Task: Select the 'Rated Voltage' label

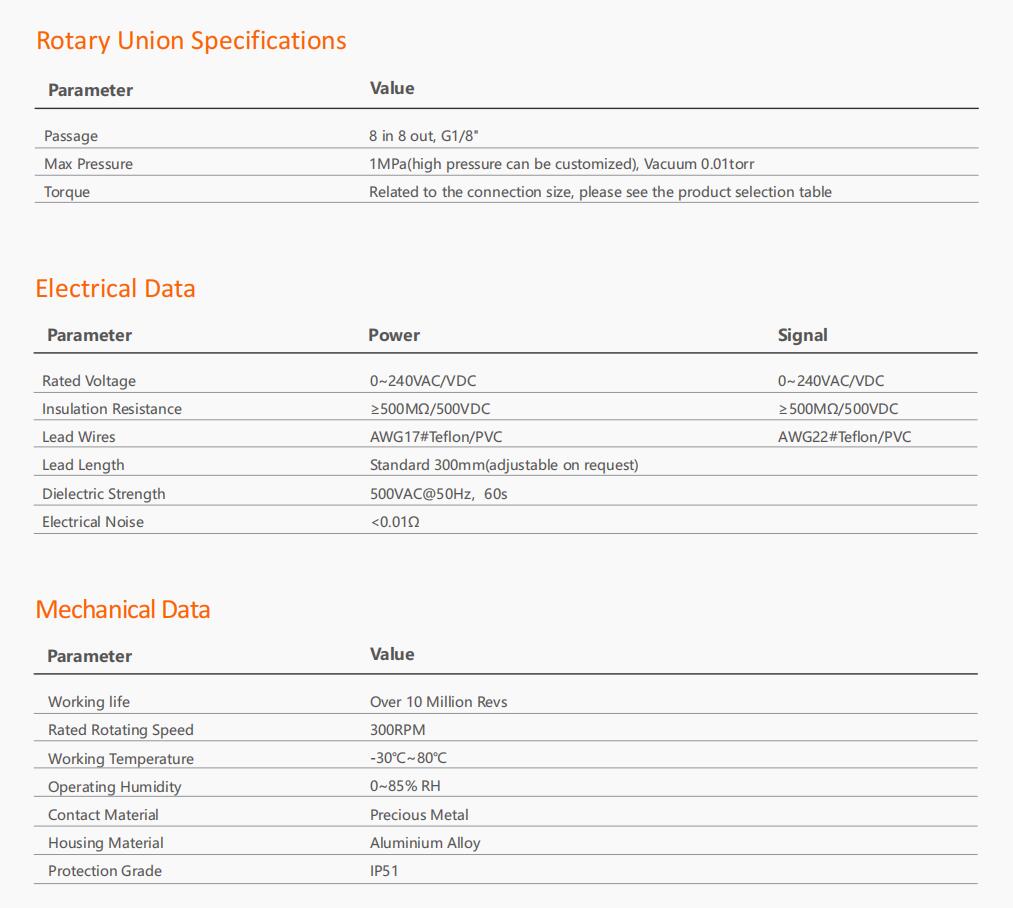Action: tap(89, 381)
